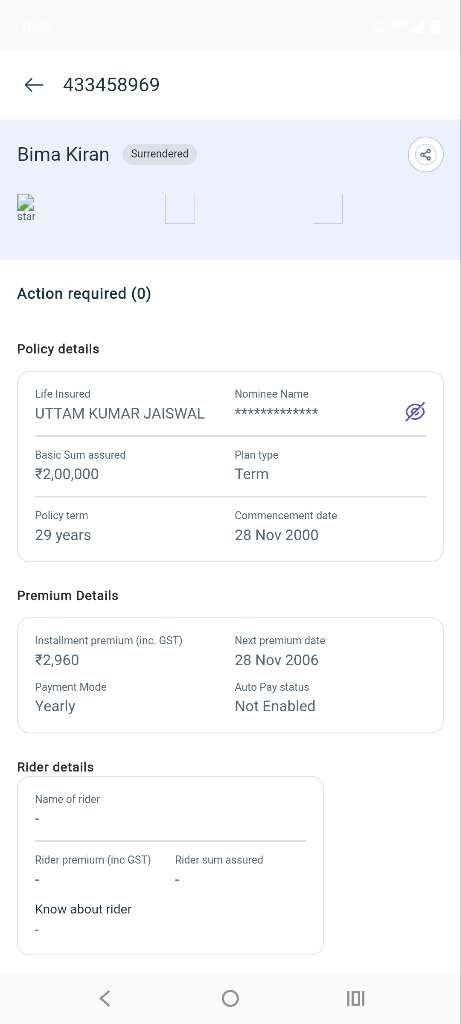Viewport: 461px width, 1024px height.
Task: Tap the middle placeholder image in banner
Action: pos(180,209)
